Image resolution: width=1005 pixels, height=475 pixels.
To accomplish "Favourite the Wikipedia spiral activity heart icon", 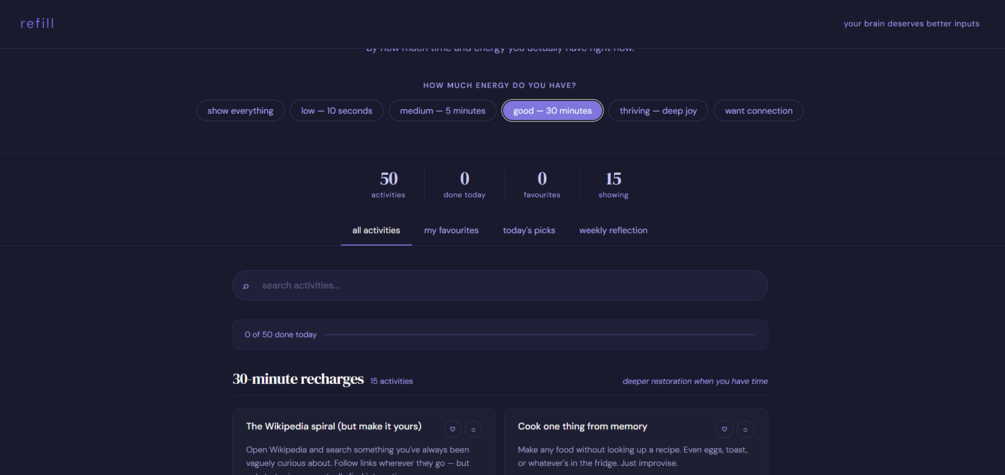I will coord(453,429).
